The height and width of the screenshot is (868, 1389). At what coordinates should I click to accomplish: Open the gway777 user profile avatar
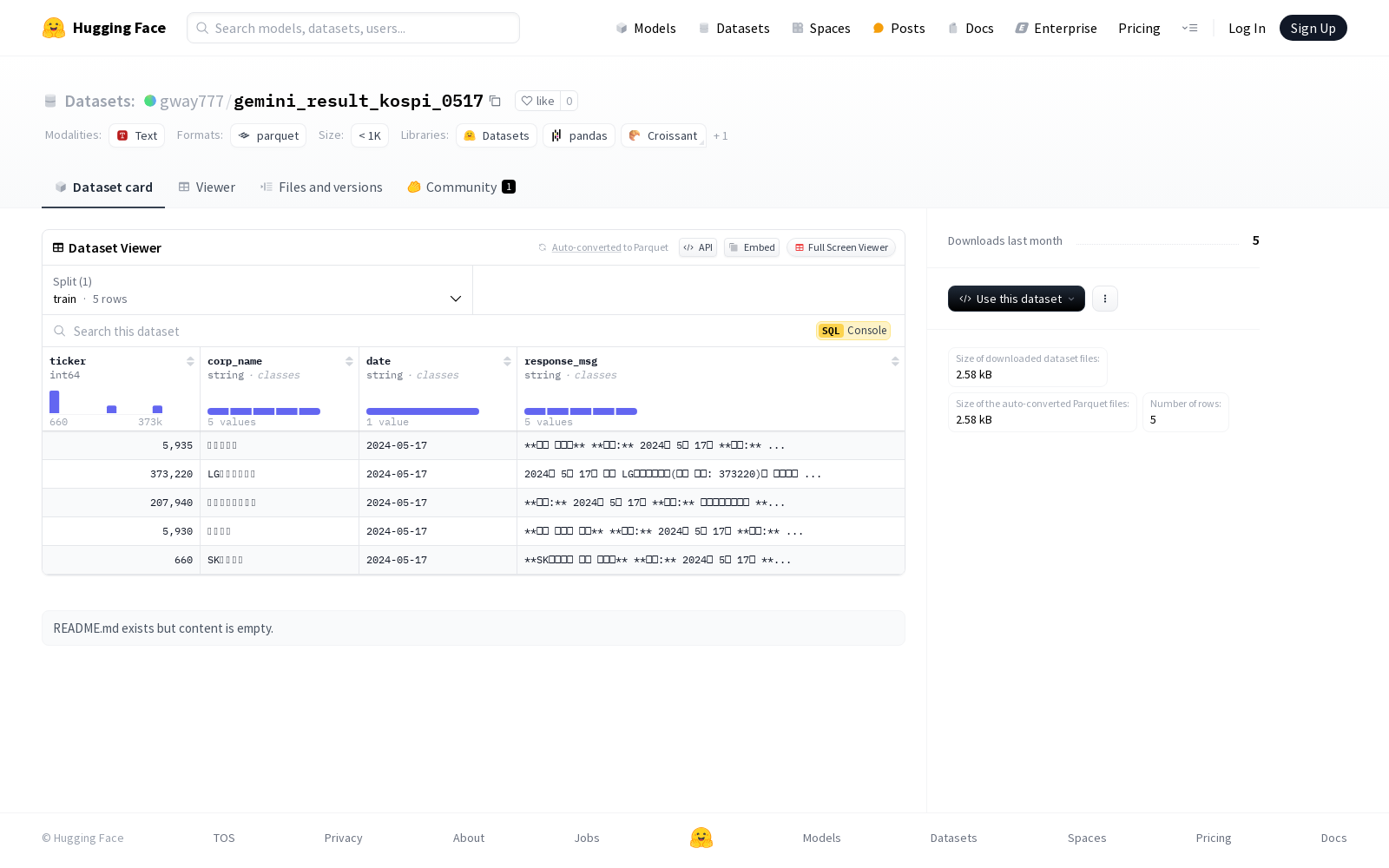click(150, 101)
